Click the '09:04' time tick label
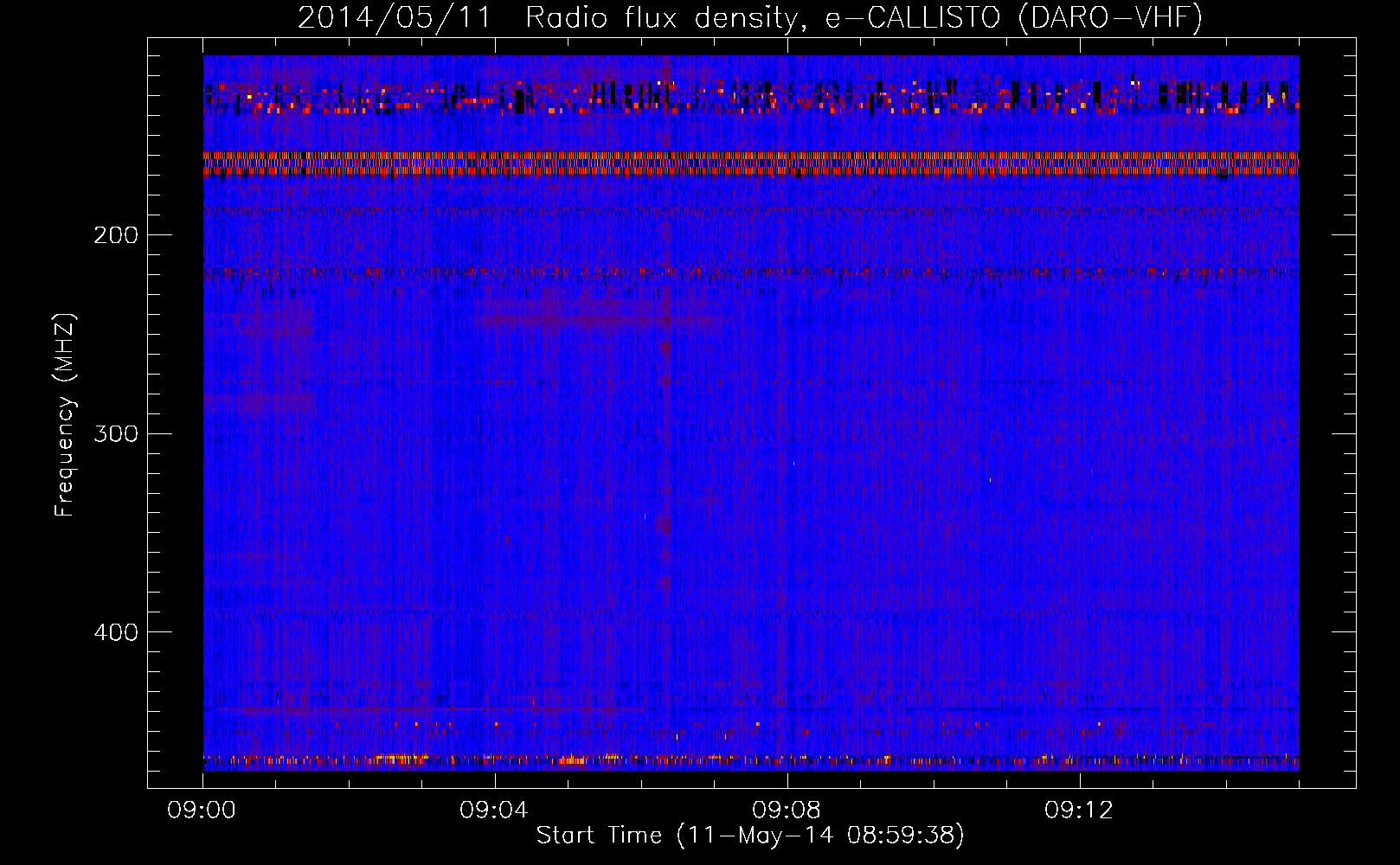This screenshot has height=865, width=1400. click(x=494, y=811)
